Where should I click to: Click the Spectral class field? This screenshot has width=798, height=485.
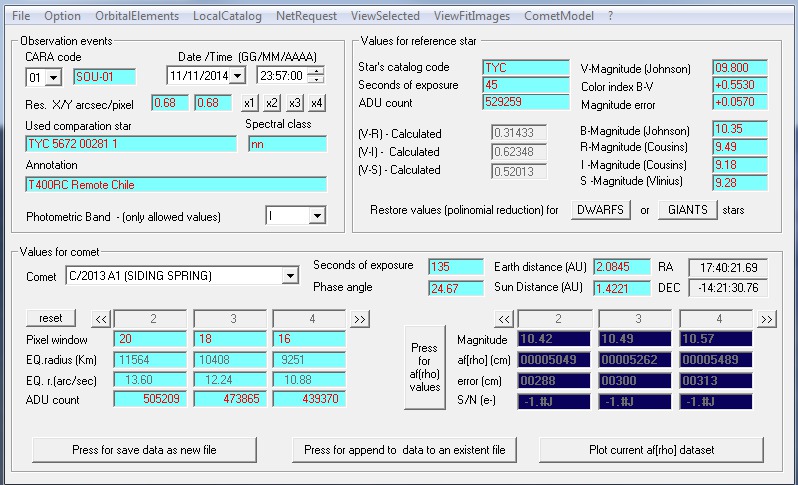tap(287, 144)
